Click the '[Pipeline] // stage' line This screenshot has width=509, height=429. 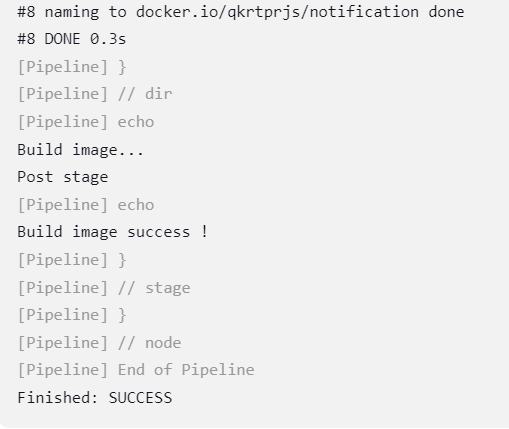pos(104,288)
